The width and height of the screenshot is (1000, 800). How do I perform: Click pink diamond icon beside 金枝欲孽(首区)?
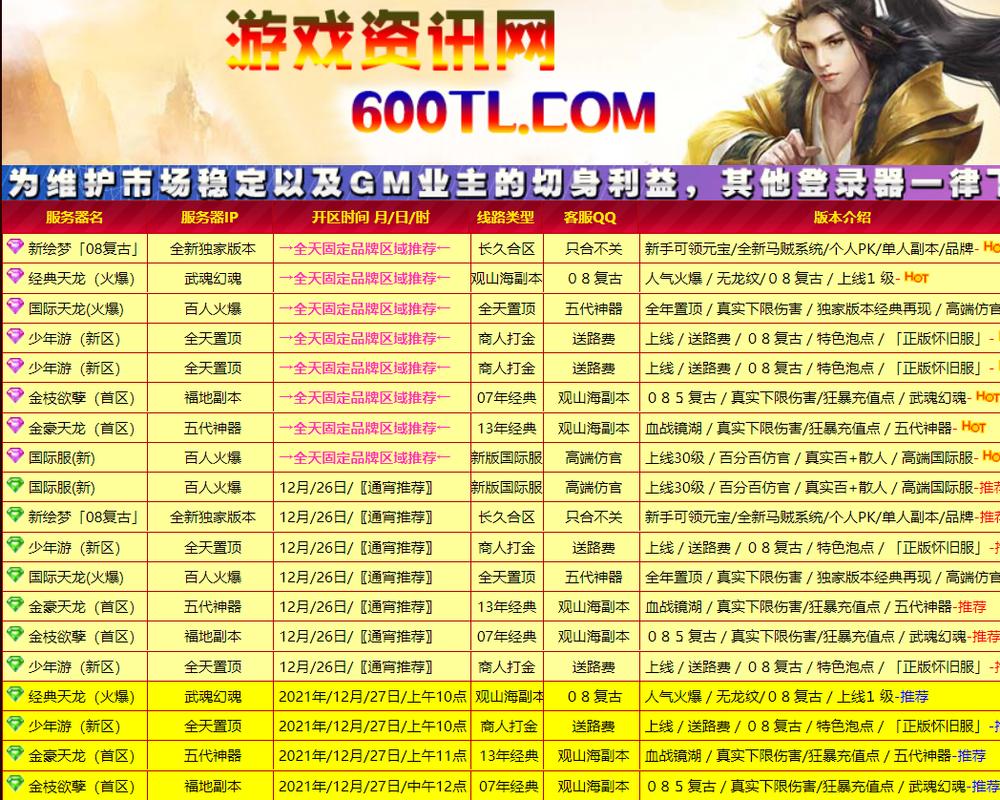tap(15, 396)
